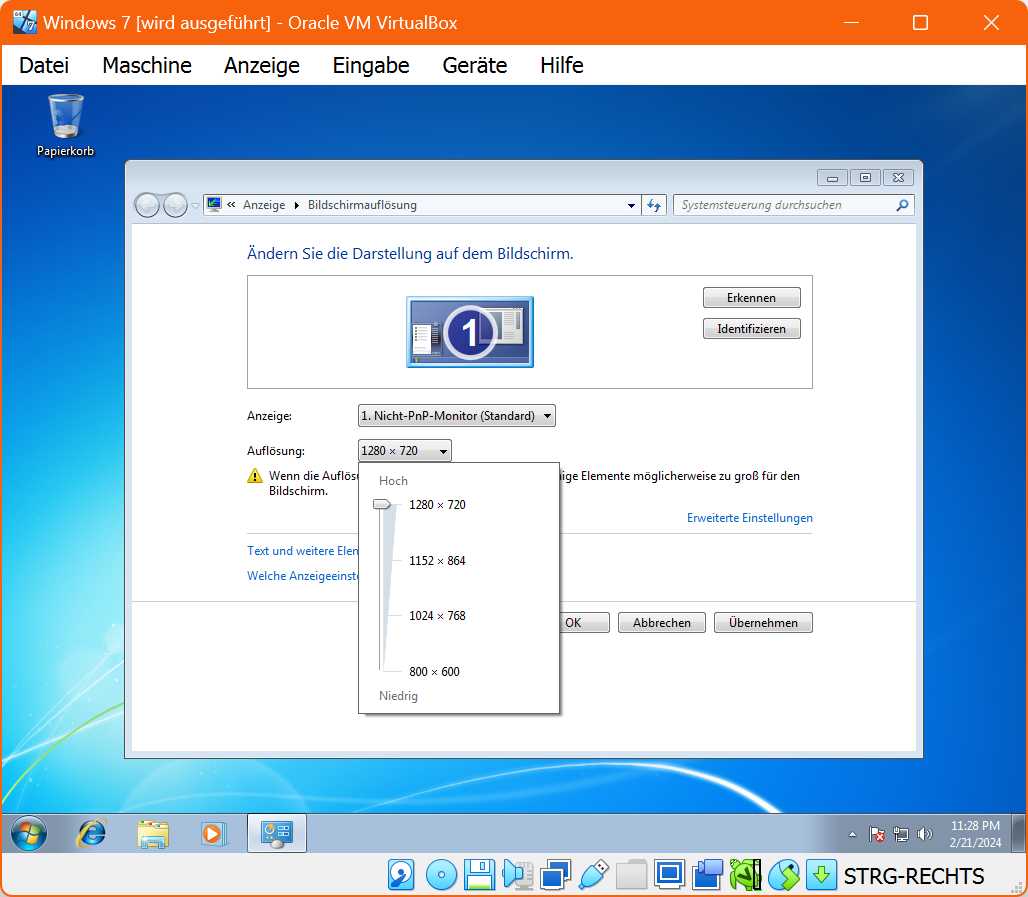Click the Welche Anzeigeeinstellungen link
This screenshot has width=1028, height=897.
303,576
